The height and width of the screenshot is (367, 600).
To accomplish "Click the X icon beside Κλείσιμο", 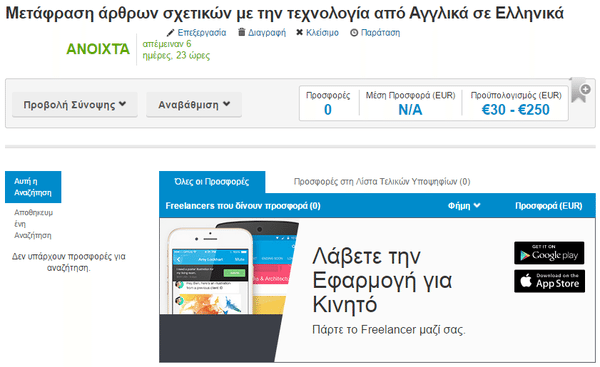I will click(300, 33).
